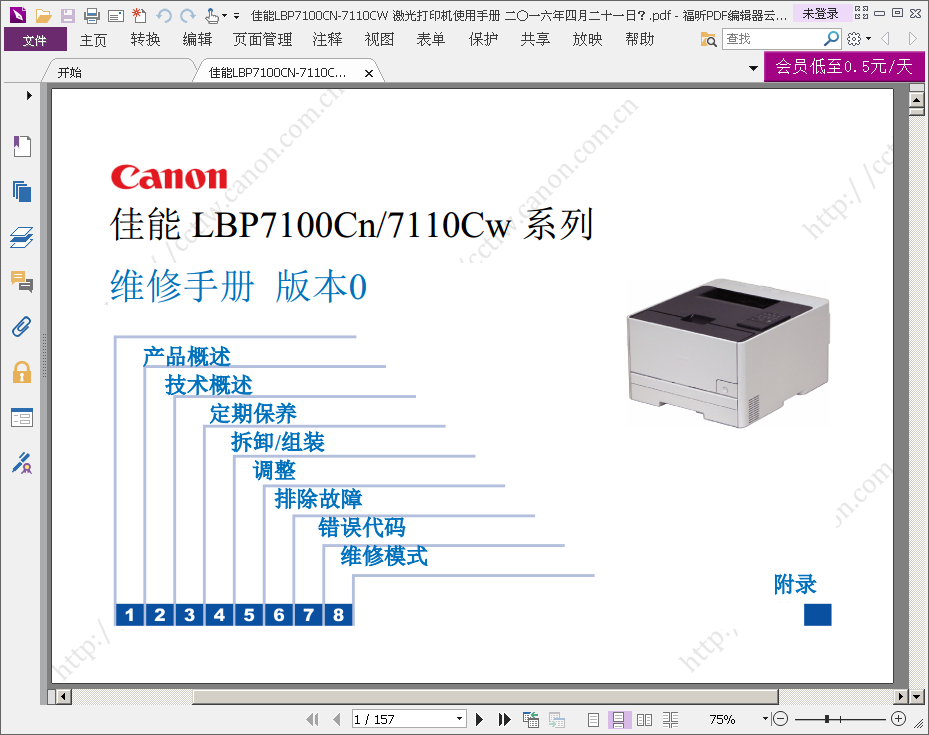Go to next search result arrow
The height and width of the screenshot is (735, 929).
[x=912, y=39]
